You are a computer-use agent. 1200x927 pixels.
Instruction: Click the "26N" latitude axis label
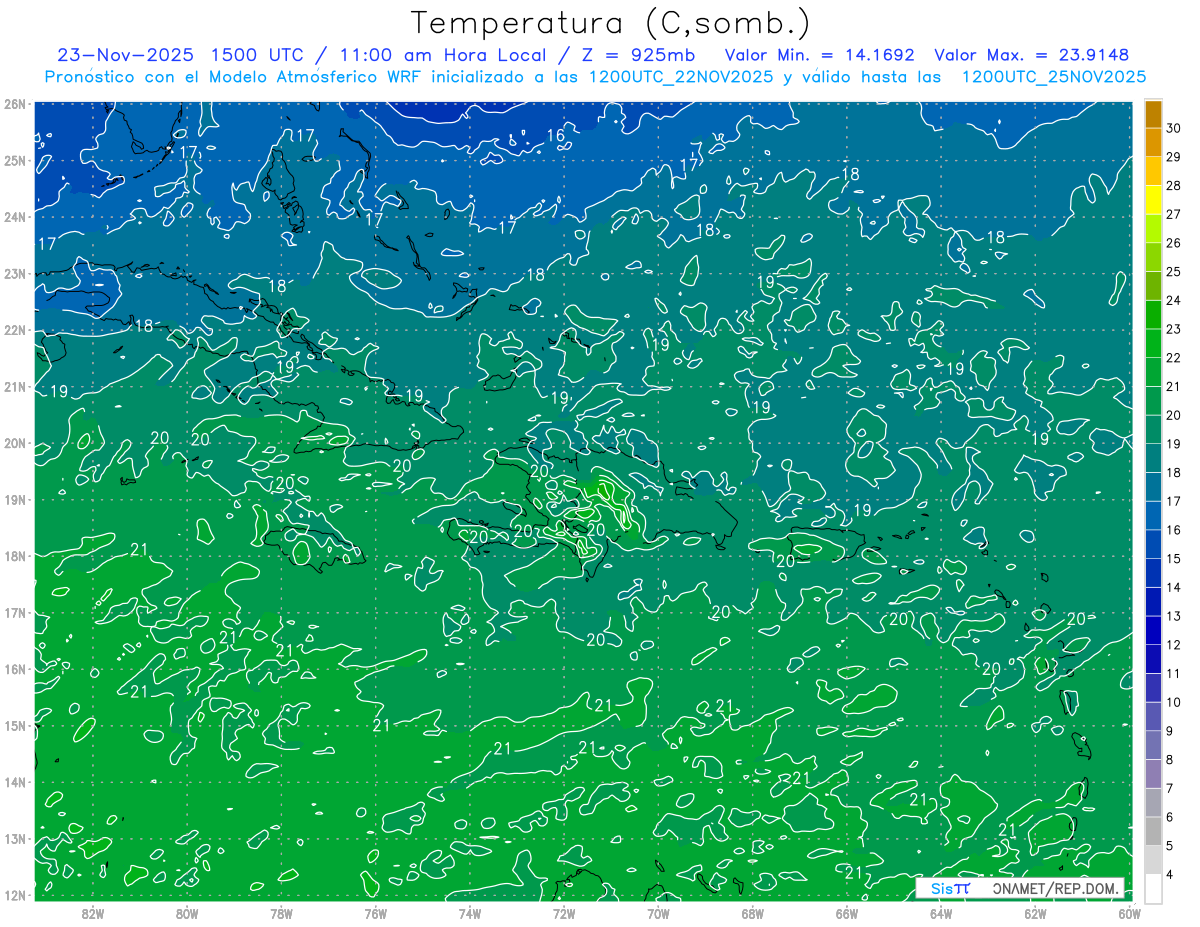pyautogui.click(x=14, y=104)
